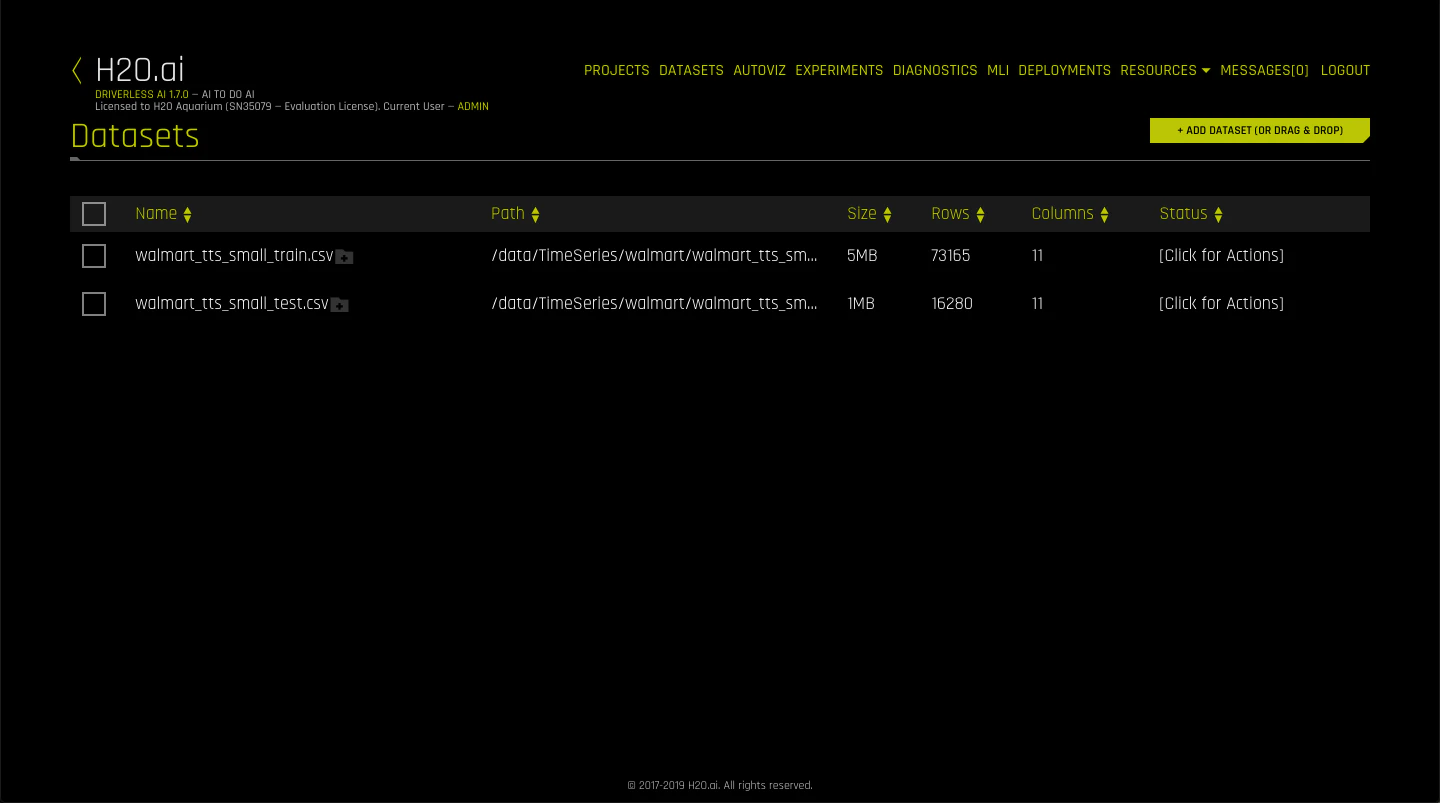Check the box for walmart_tts_small_test.csv
Screen dimensions: 1440x803
(x=94, y=304)
